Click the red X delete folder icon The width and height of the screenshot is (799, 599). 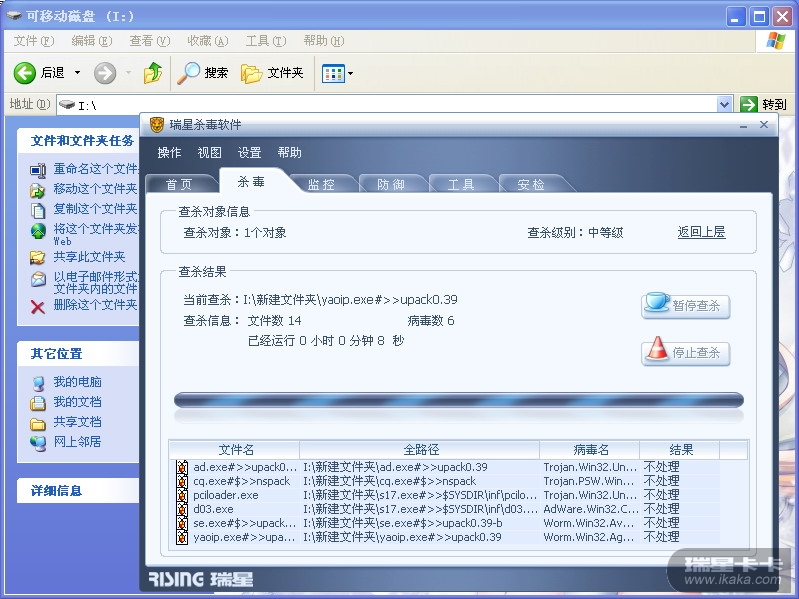(x=38, y=307)
